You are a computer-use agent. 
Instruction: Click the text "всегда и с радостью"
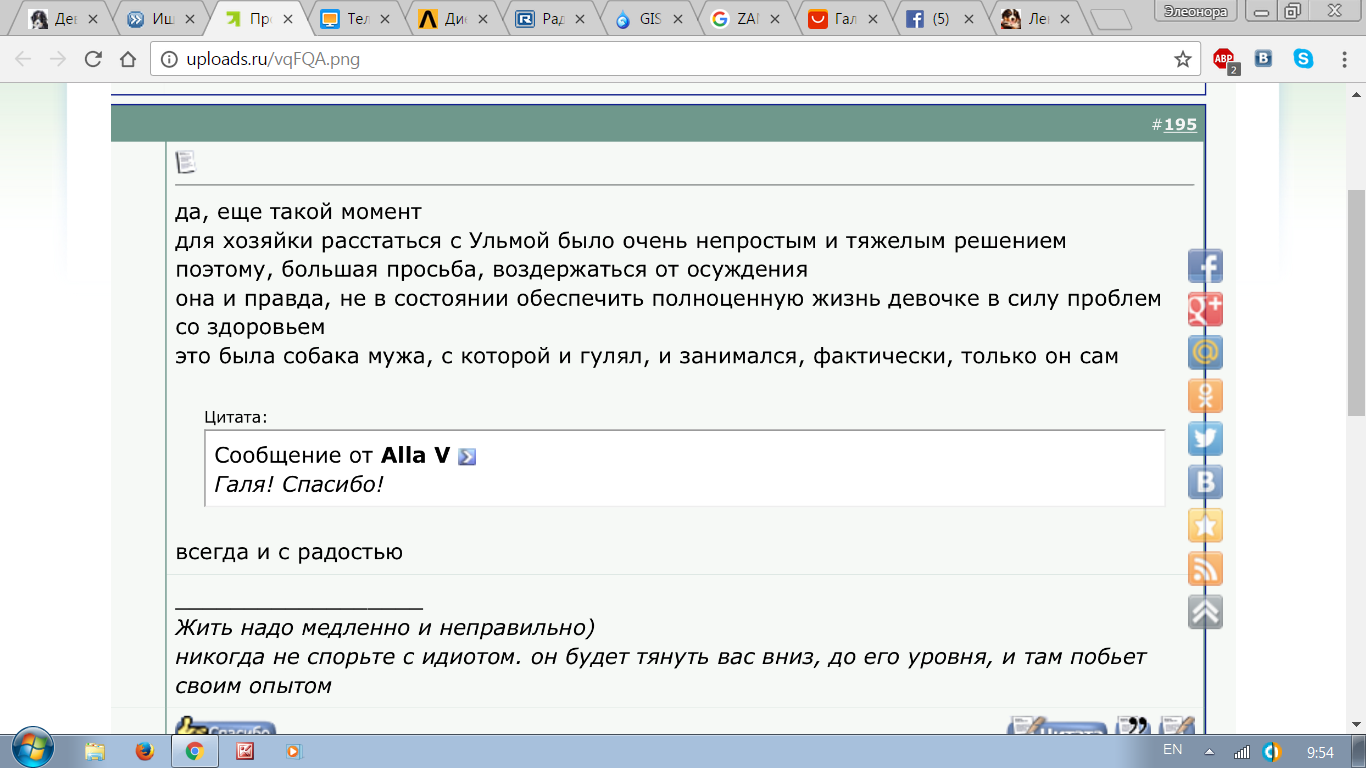(289, 552)
